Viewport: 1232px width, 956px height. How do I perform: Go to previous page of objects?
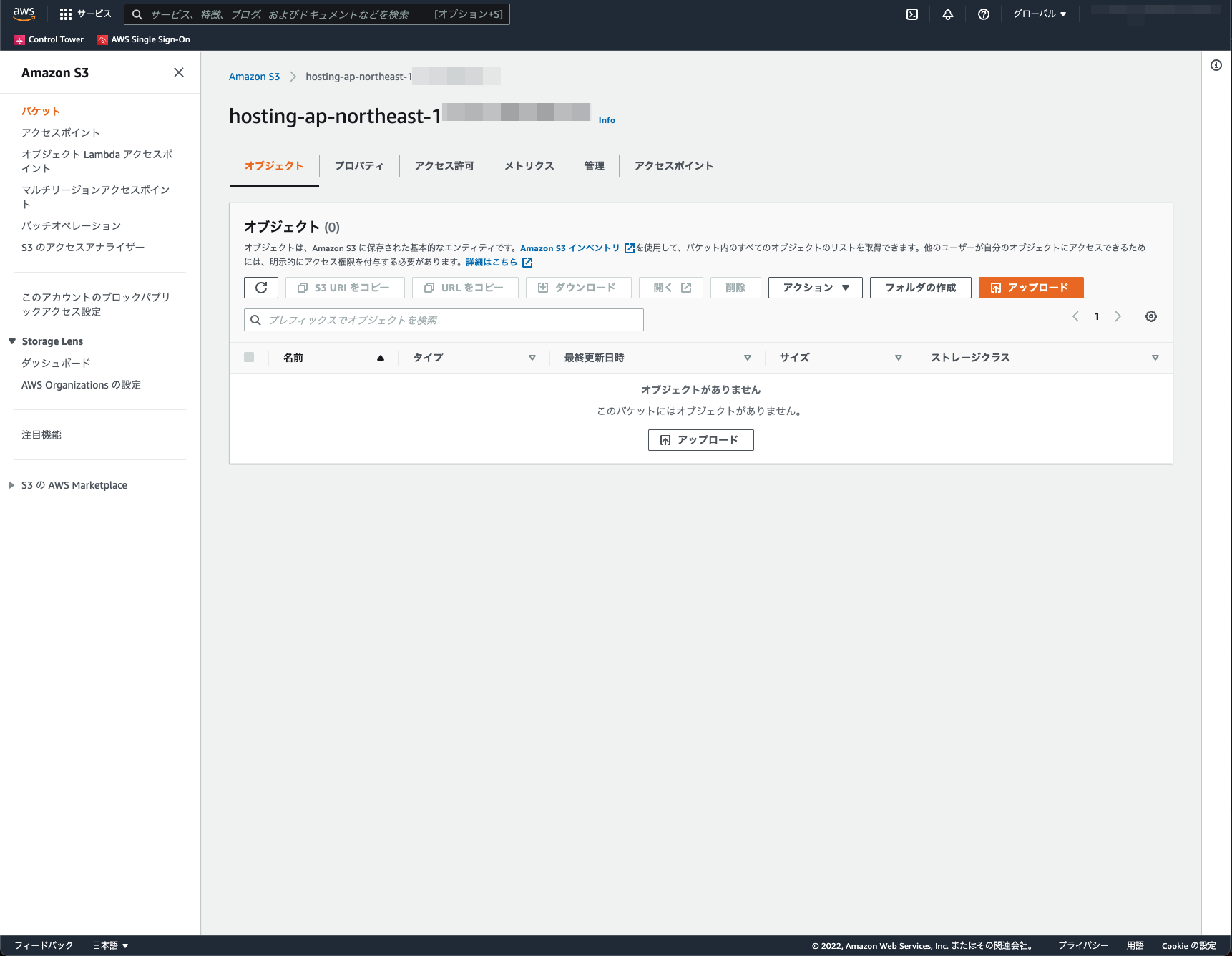coord(1075,316)
